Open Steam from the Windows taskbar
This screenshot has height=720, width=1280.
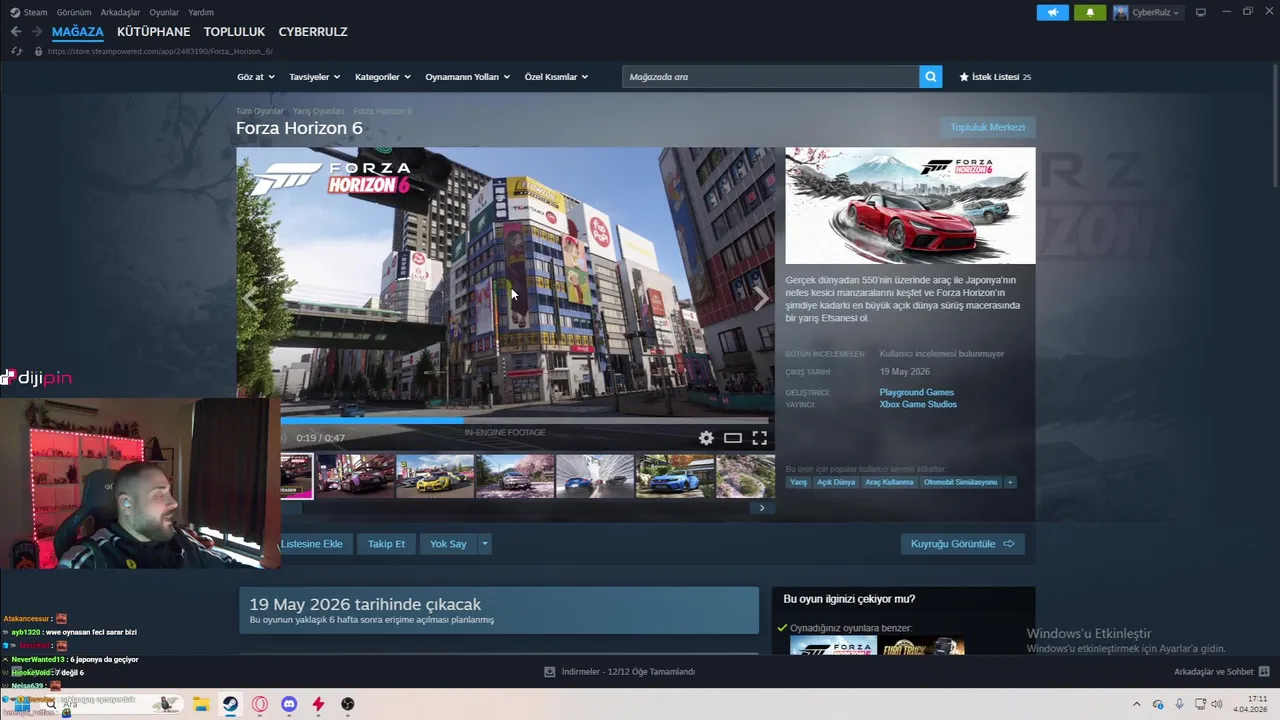[230, 704]
